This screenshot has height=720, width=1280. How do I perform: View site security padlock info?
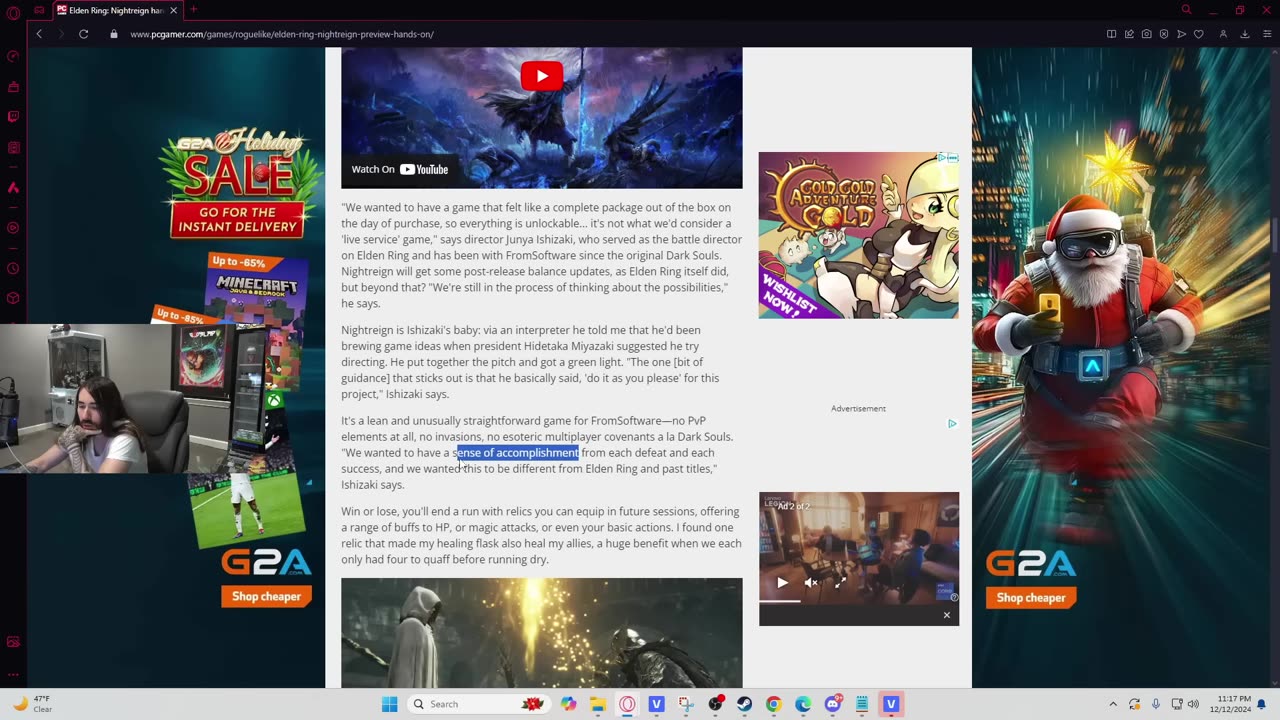click(114, 34)
